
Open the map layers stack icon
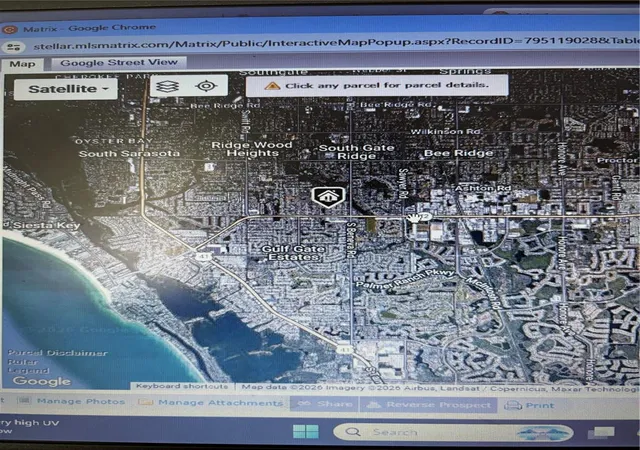(168, 86)
